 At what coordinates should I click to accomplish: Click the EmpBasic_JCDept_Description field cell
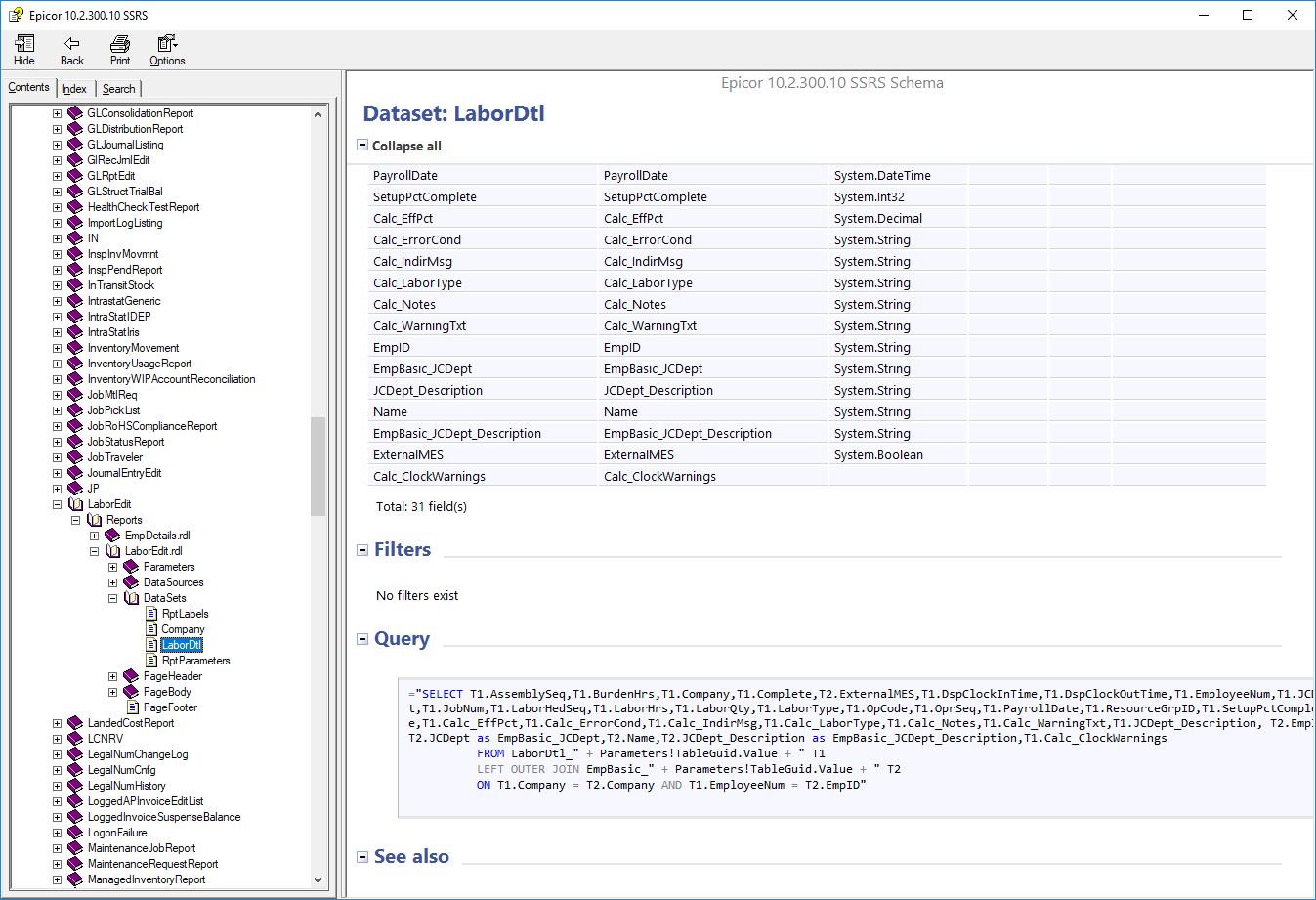pyautogui.click(x=483, y=434)
